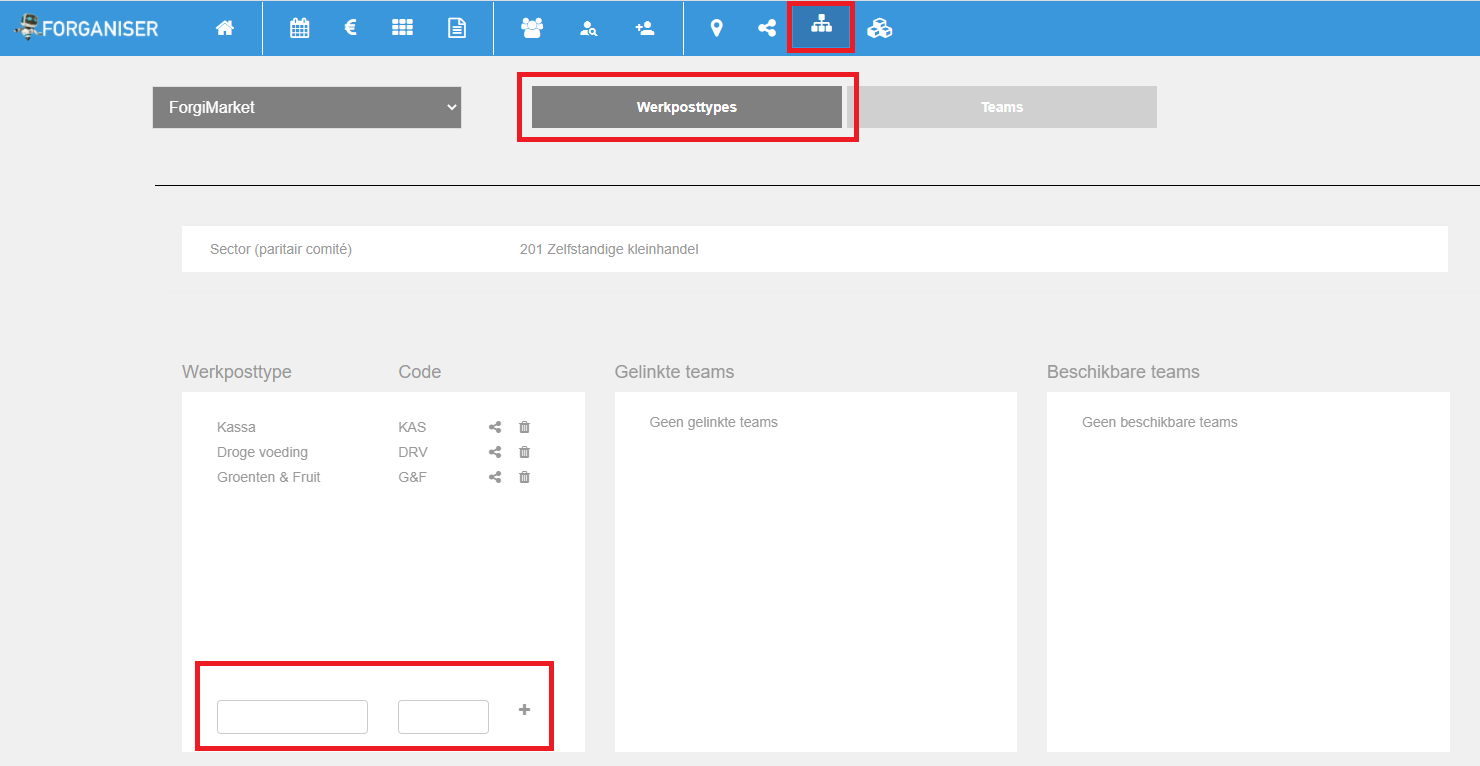This screenshot has height=766, width=1480.
Task: Click the add employee icon
Action: (645, 28)
